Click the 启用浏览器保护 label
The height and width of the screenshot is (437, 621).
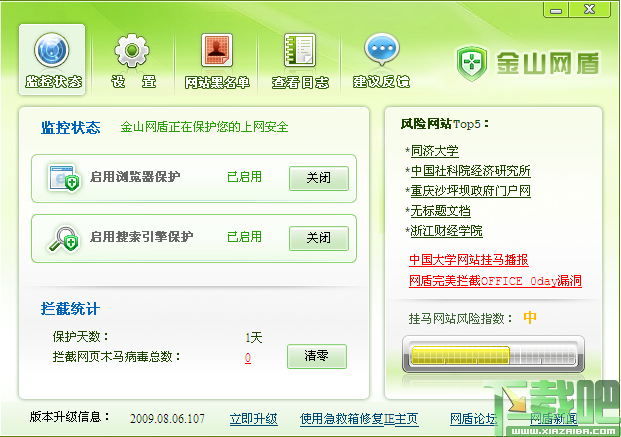tap(135, 177)
